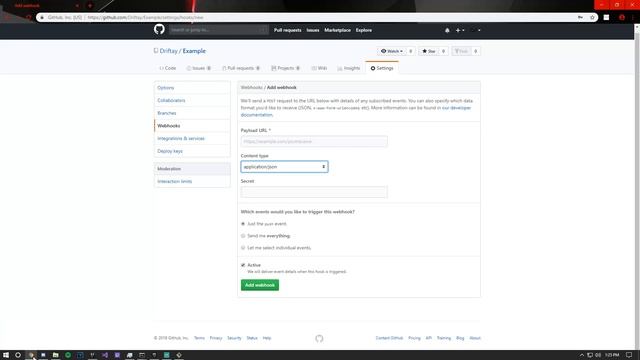Click Issues in the top navigation

pyautogui.click(x=313, y=30)
